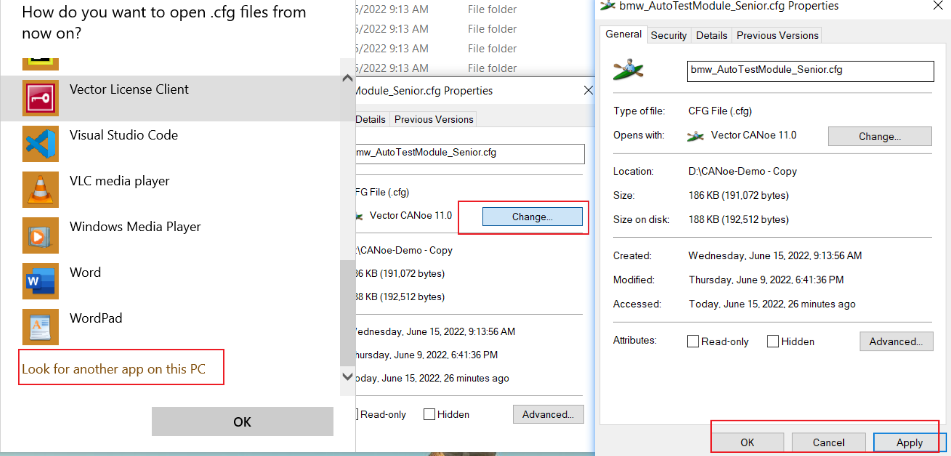
Task: Click Change button in middle Properties window
Action: 532,216
